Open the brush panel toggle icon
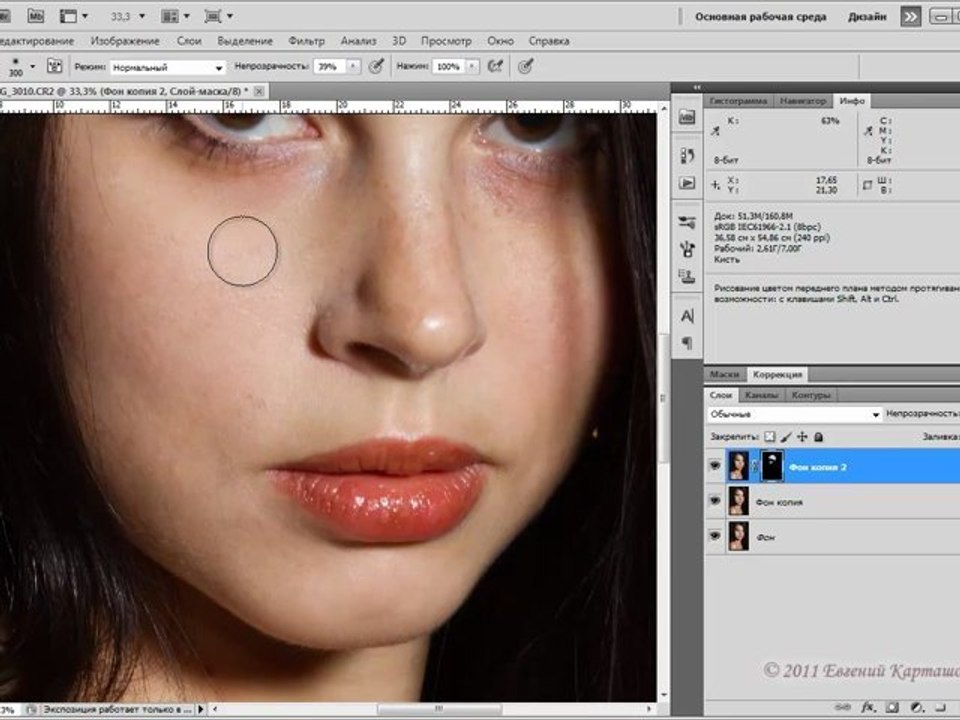 55,66
